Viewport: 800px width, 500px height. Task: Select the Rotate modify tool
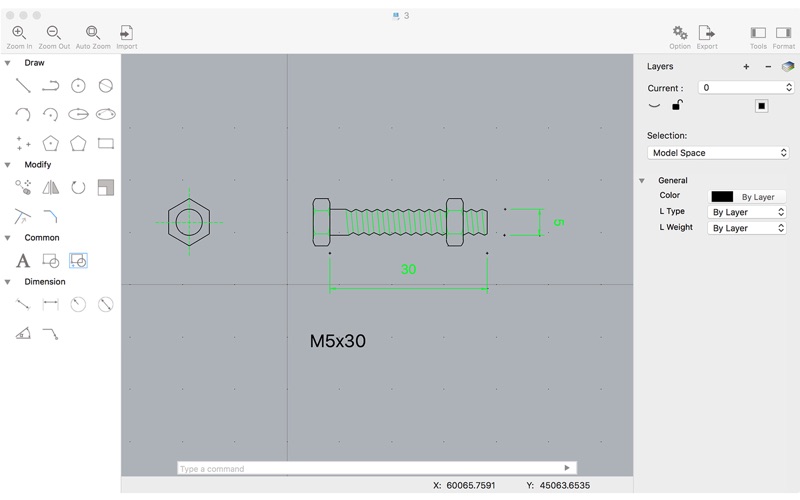(78, 187)
